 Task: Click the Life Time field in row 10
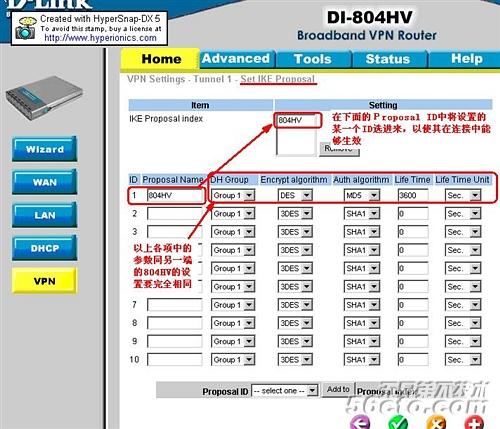pyautogui.click(x=413, y=360)
